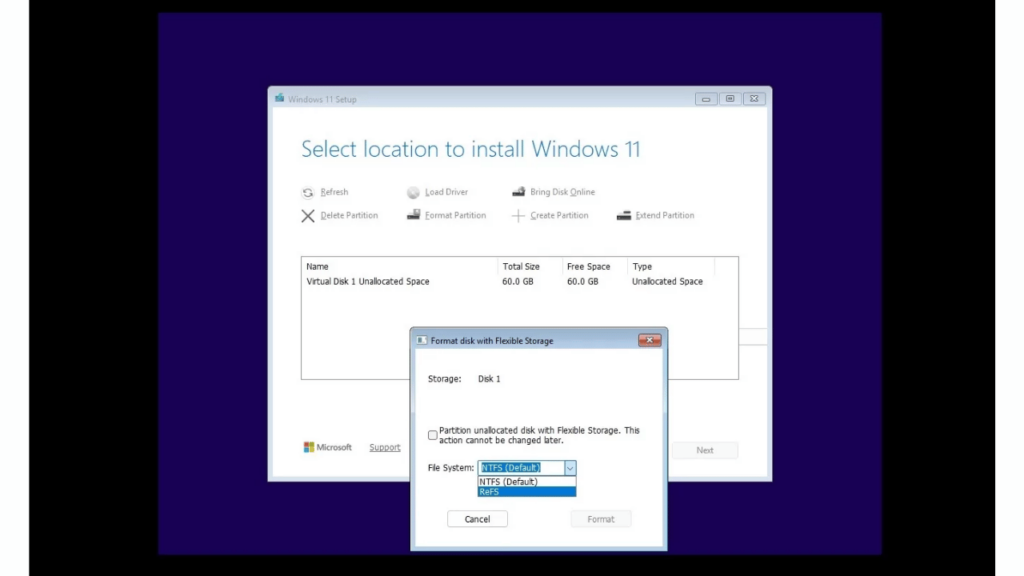This screenshot has height=576, width=1024.
Task: Select Virtual Disk 1 Unallocated Space row
Action: (x=370, y=281)
